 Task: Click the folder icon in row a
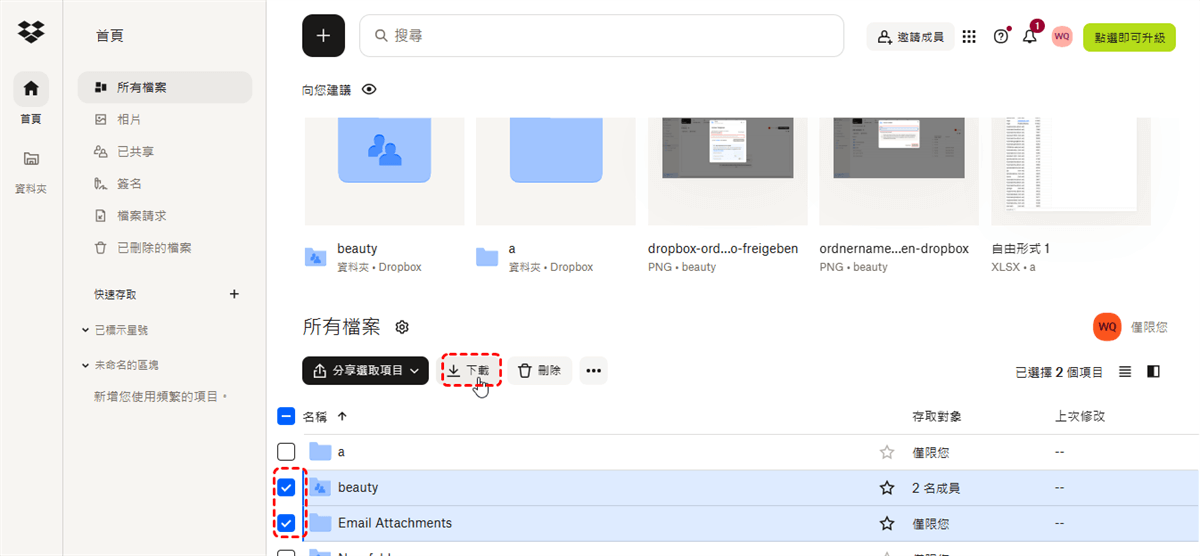(319, 452)
